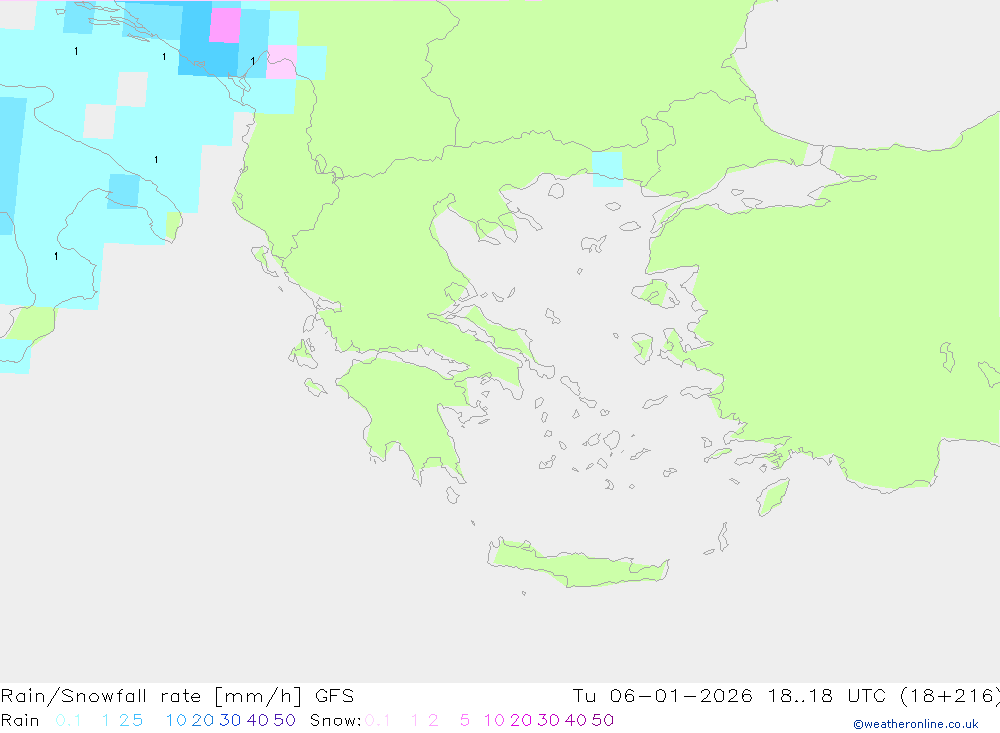
Task: Select the forecast offset "(18+216)"
Action: pyautogui.click(x=950, y=696)
